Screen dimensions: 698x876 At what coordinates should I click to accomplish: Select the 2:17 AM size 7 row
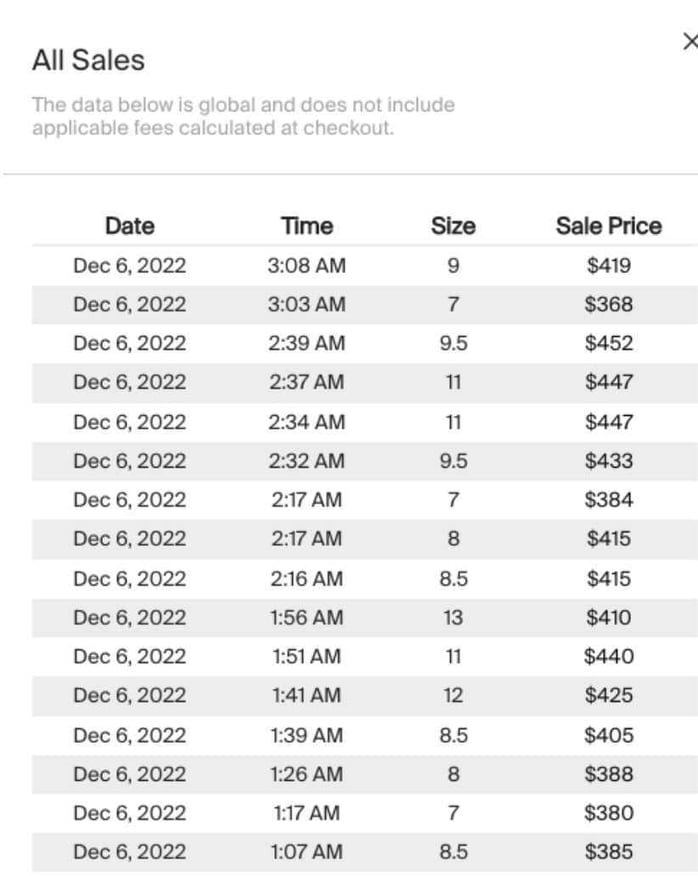click(x=350, y=499)
